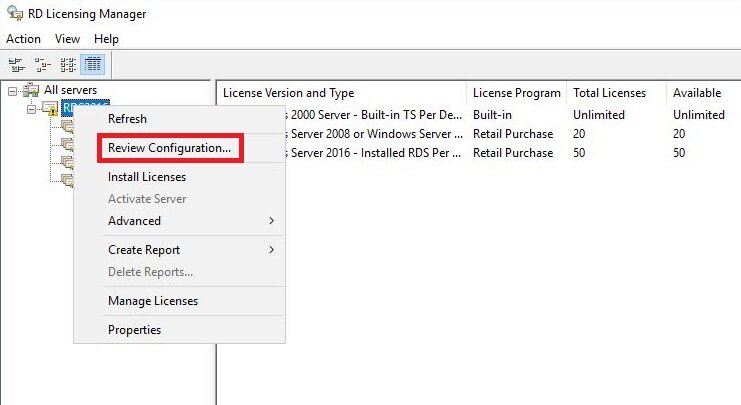Sort by License Program column header
Viewport: 741px width, 405px height.
click(x=517, y=93)
